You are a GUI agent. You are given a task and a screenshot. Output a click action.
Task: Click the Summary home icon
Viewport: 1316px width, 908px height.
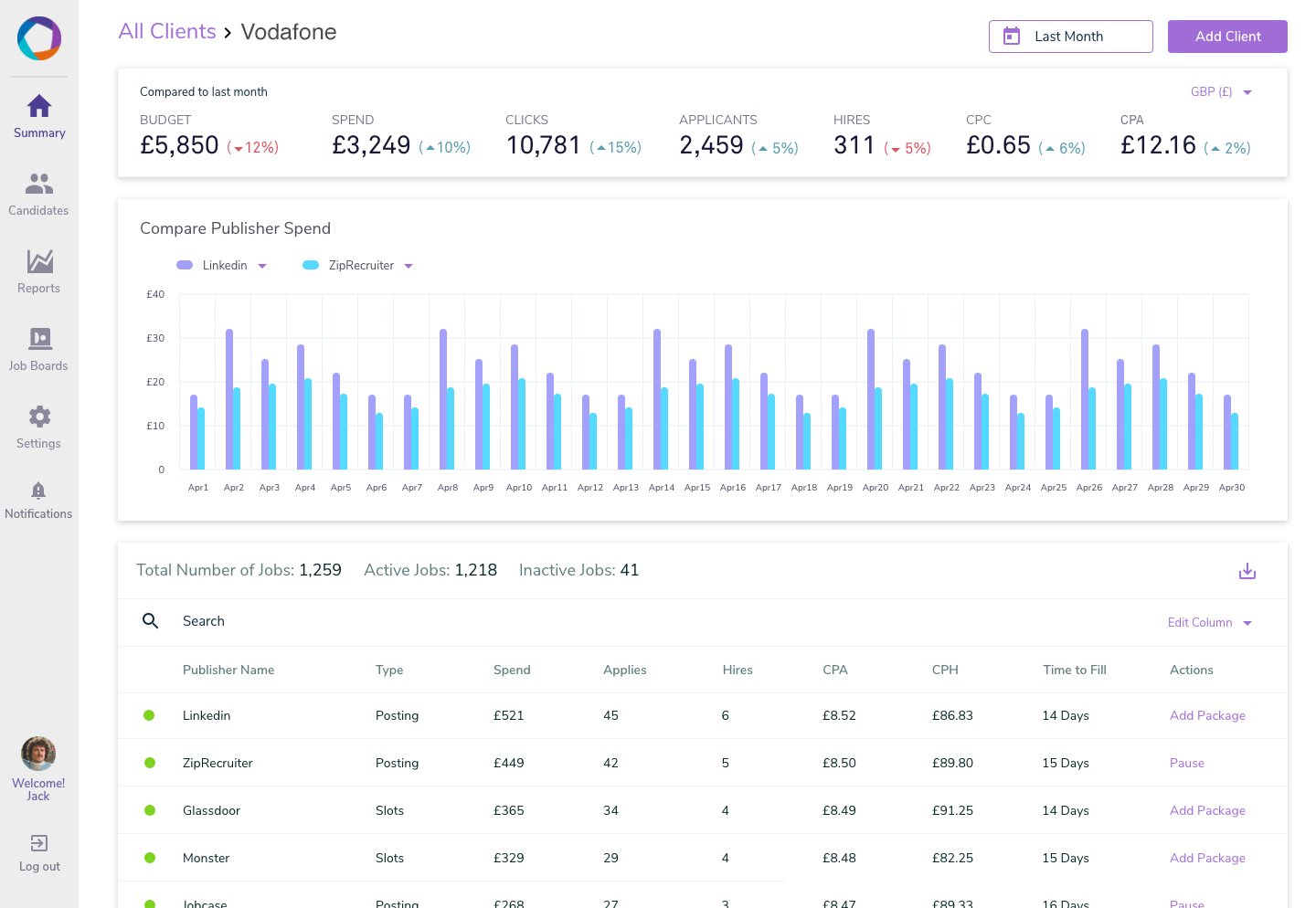(x=39, y=106)
